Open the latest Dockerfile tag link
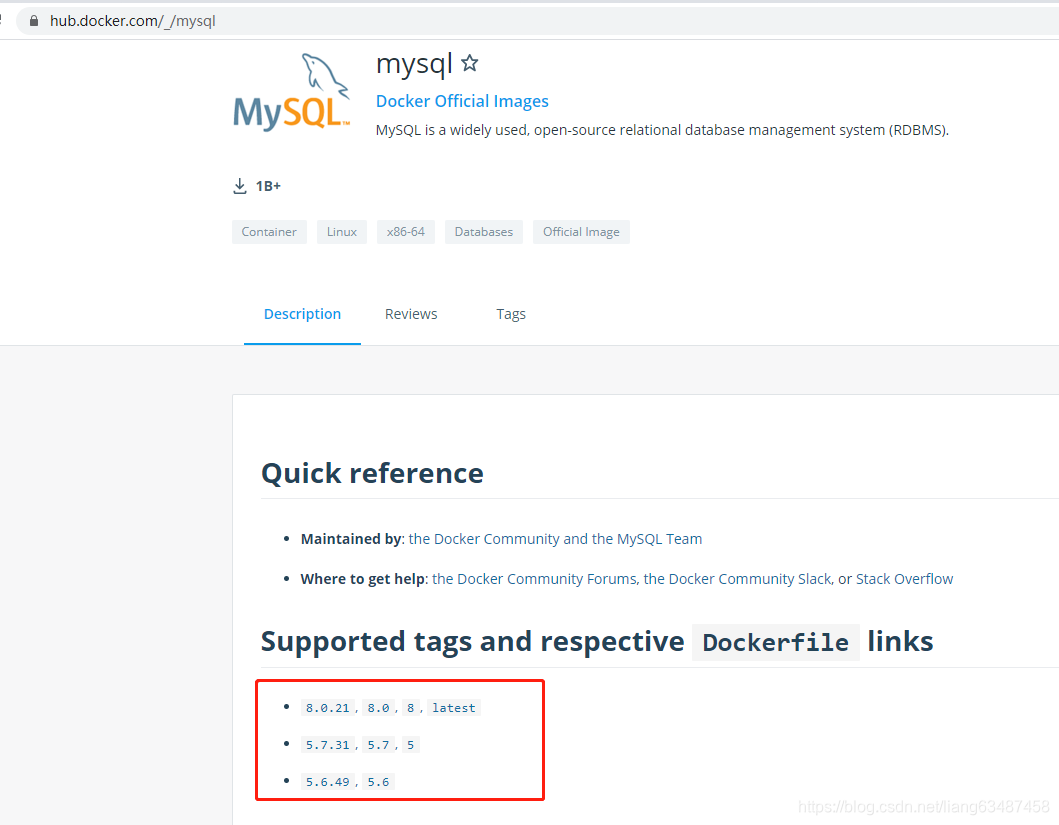This screenshot has width=1059, height=825. (x=454, y=708)
